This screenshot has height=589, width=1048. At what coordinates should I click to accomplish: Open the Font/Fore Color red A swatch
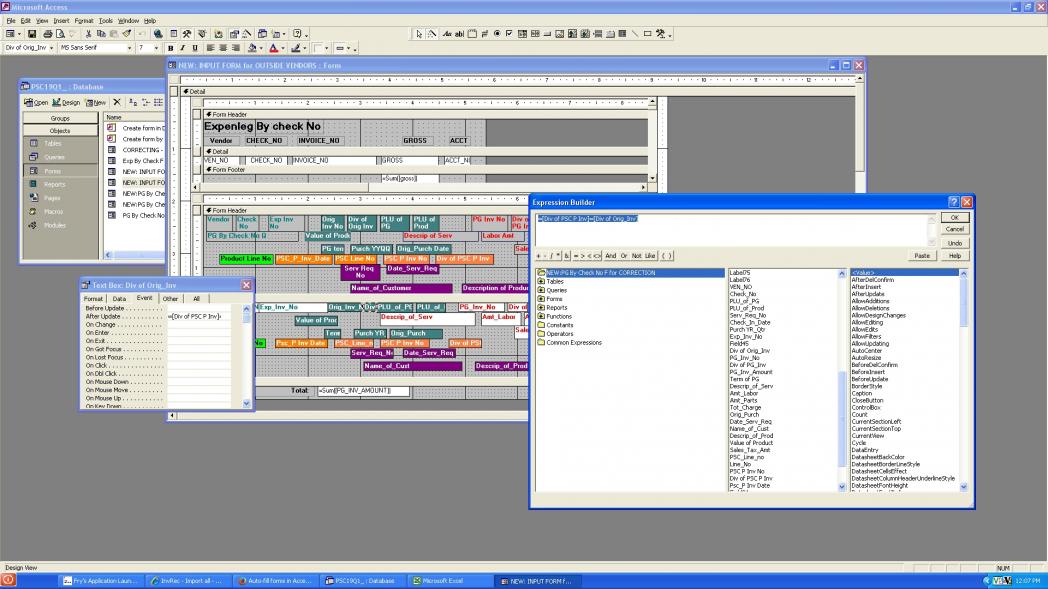pyautogui.click(x=273, y=48)
